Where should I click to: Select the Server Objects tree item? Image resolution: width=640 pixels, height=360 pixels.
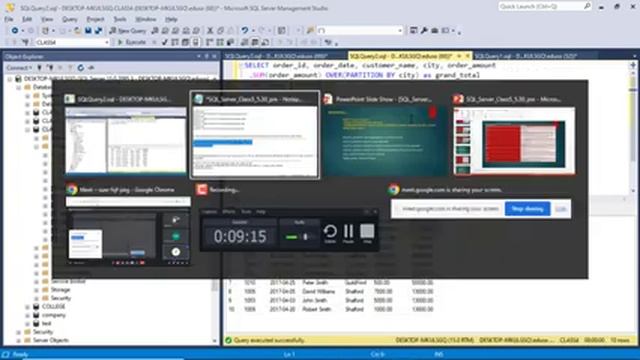[x=51, y=340]
